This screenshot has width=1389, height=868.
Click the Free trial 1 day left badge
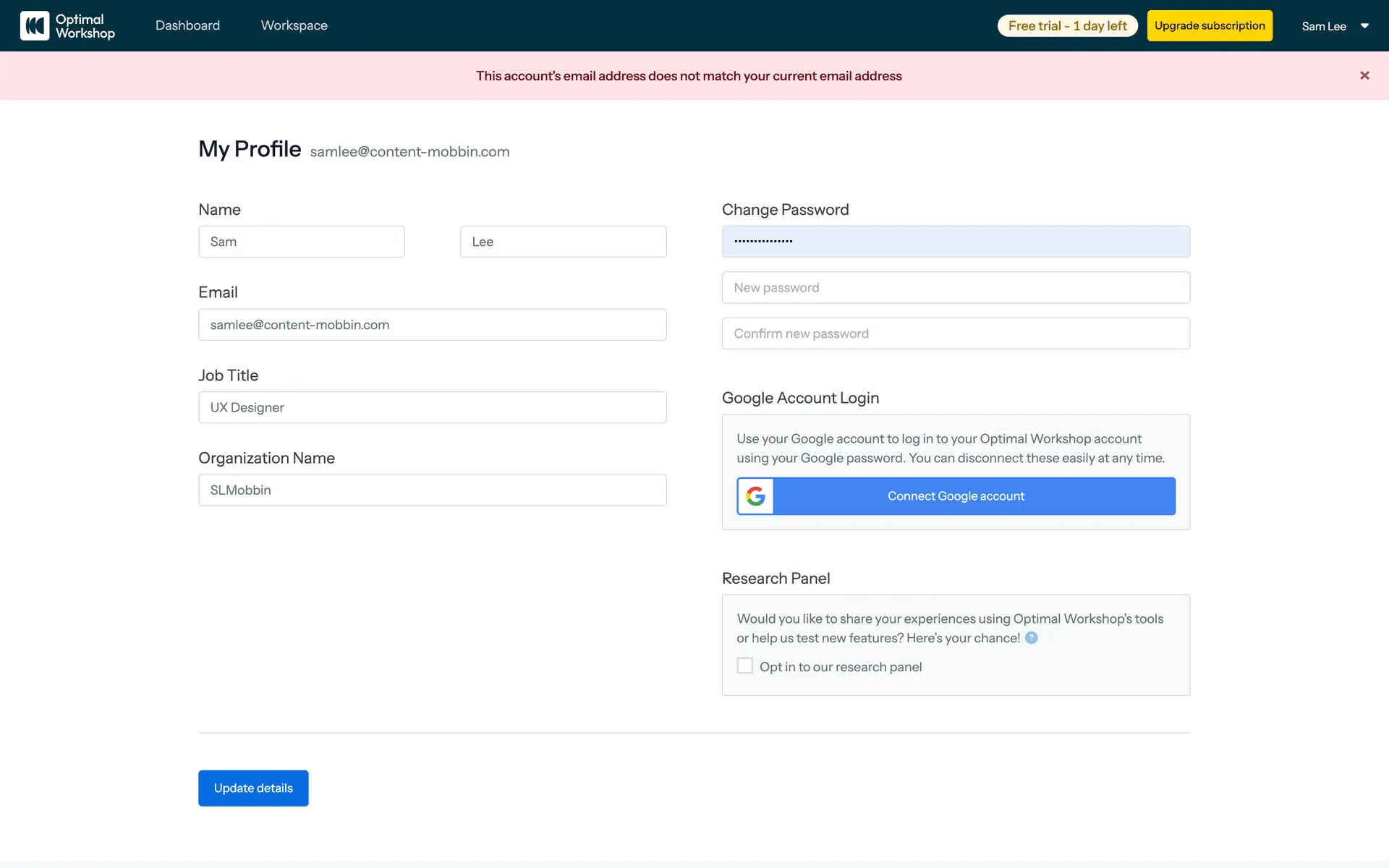click(1067, 26)
